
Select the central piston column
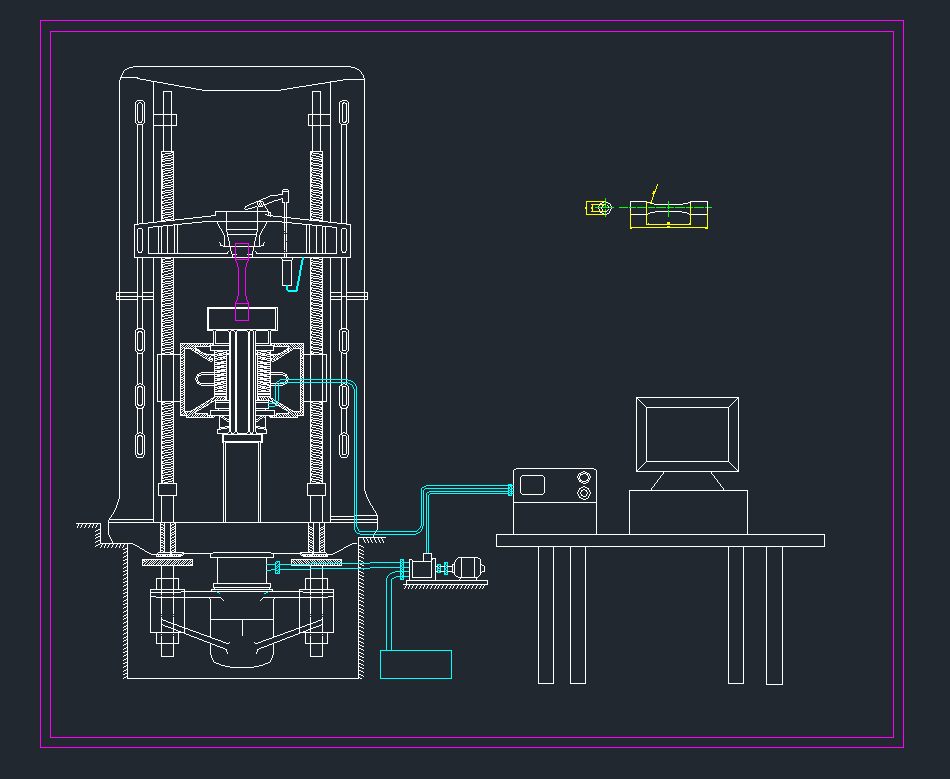click(x=241, y=480)
